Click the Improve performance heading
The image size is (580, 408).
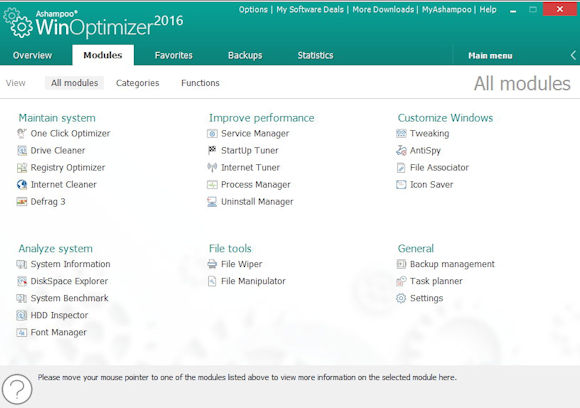(x=262, y=118)
